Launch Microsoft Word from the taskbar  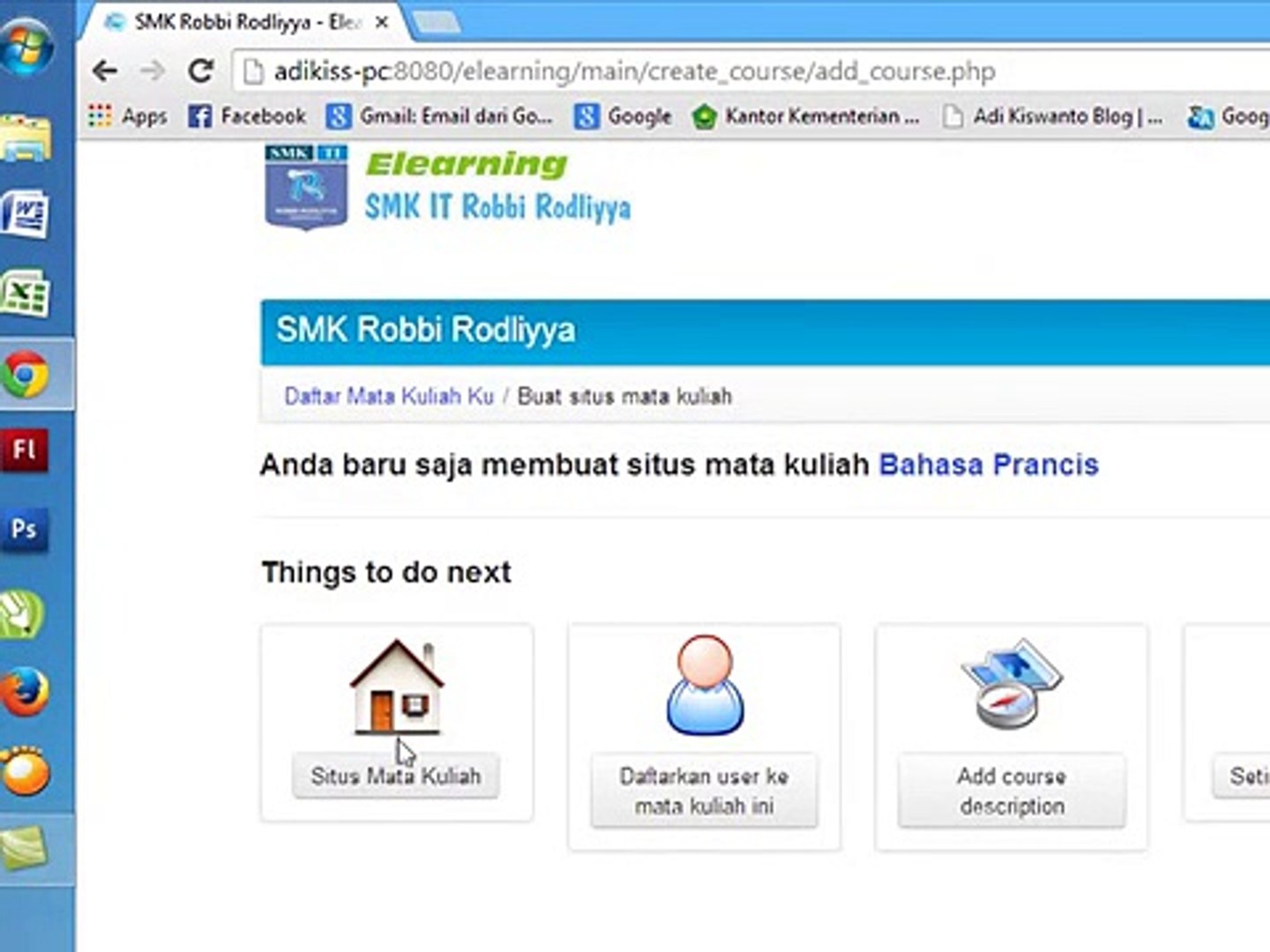(26, 214)
